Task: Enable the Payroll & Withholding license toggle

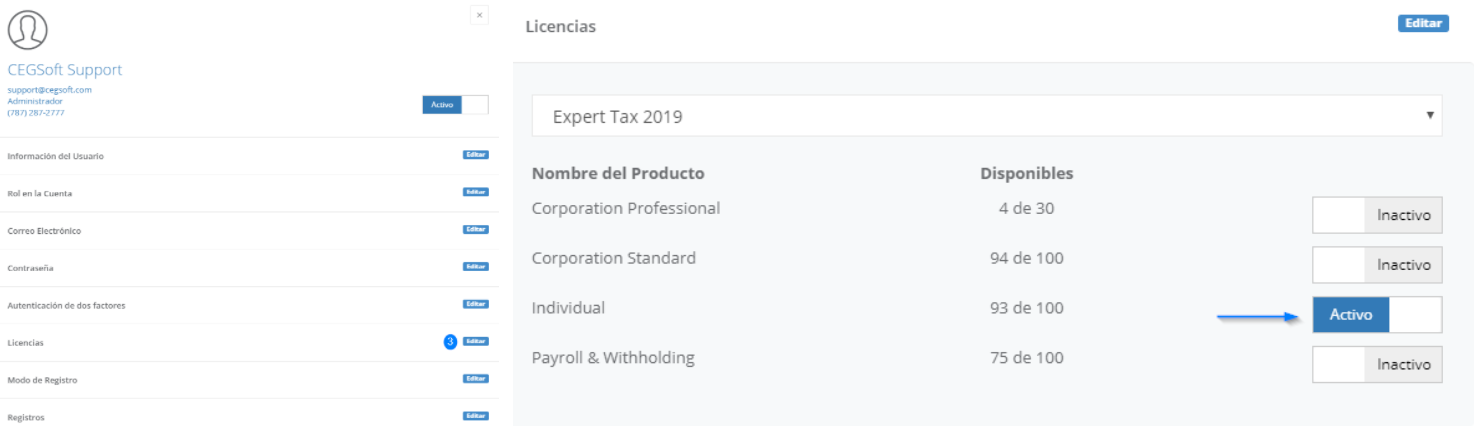Action: click(1377, 365)
